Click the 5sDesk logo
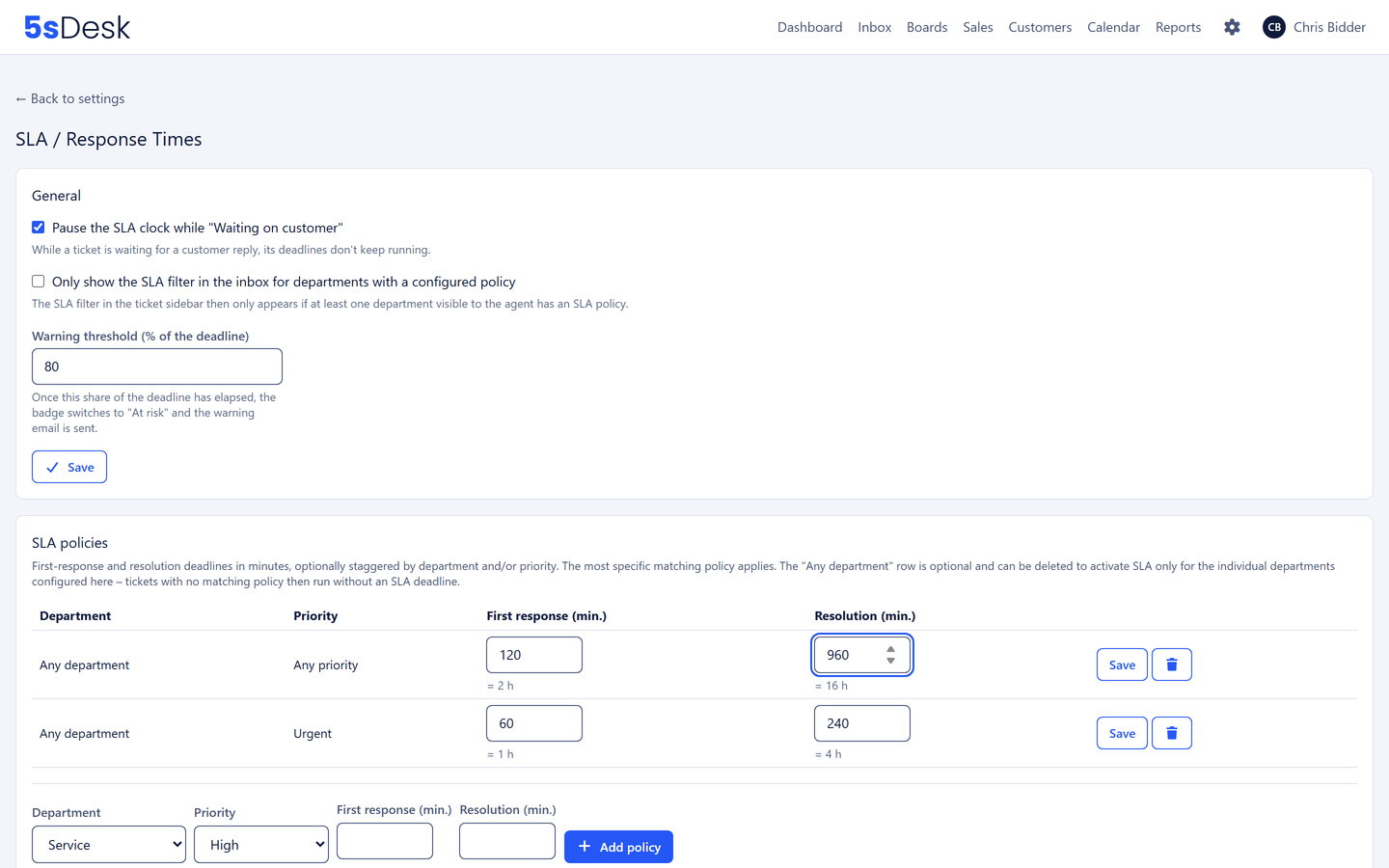1389x868 pixels. (77, 27)
